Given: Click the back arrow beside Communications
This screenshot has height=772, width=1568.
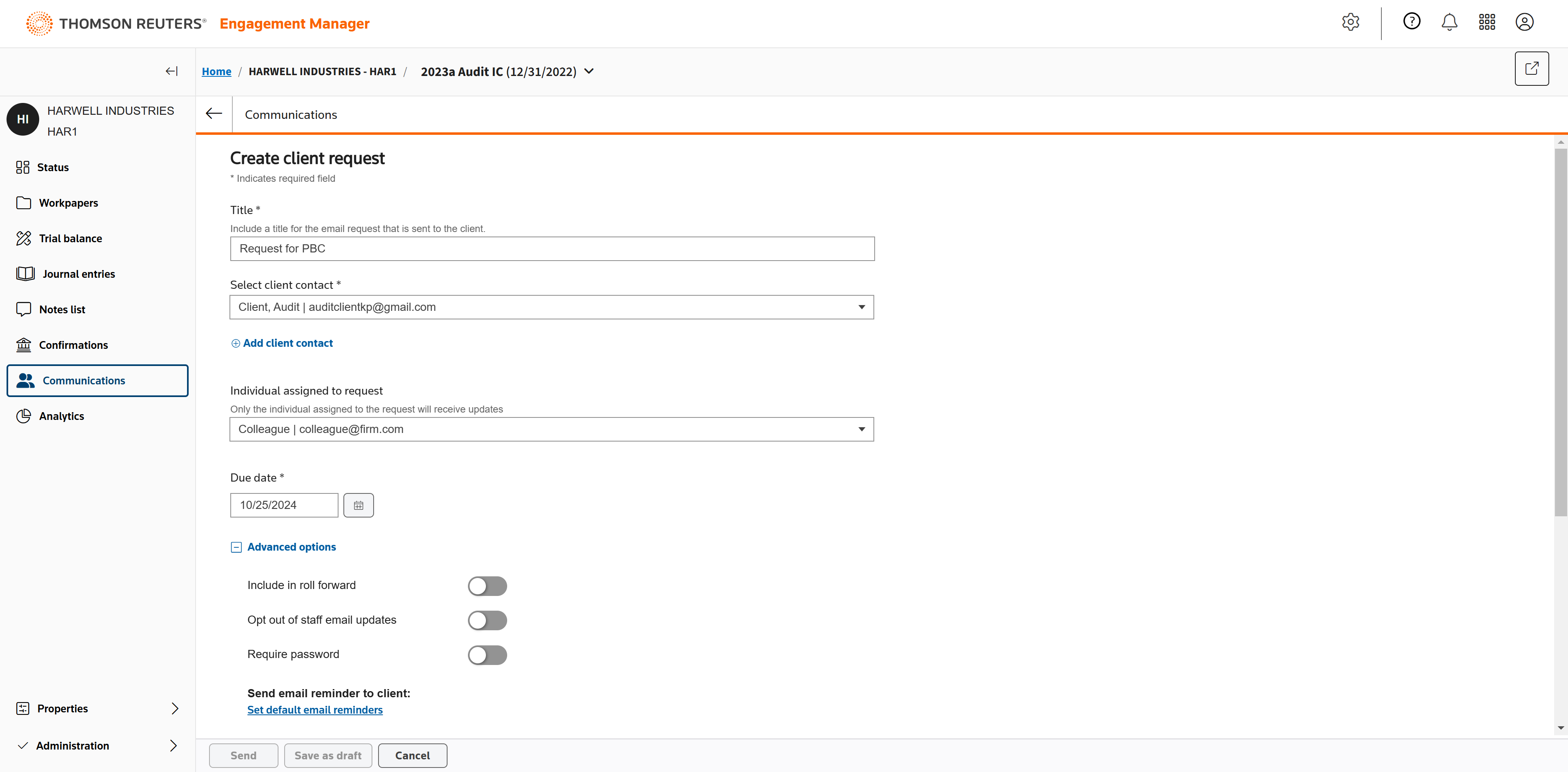Looking at the screenshot, I should tap(214, 114).
